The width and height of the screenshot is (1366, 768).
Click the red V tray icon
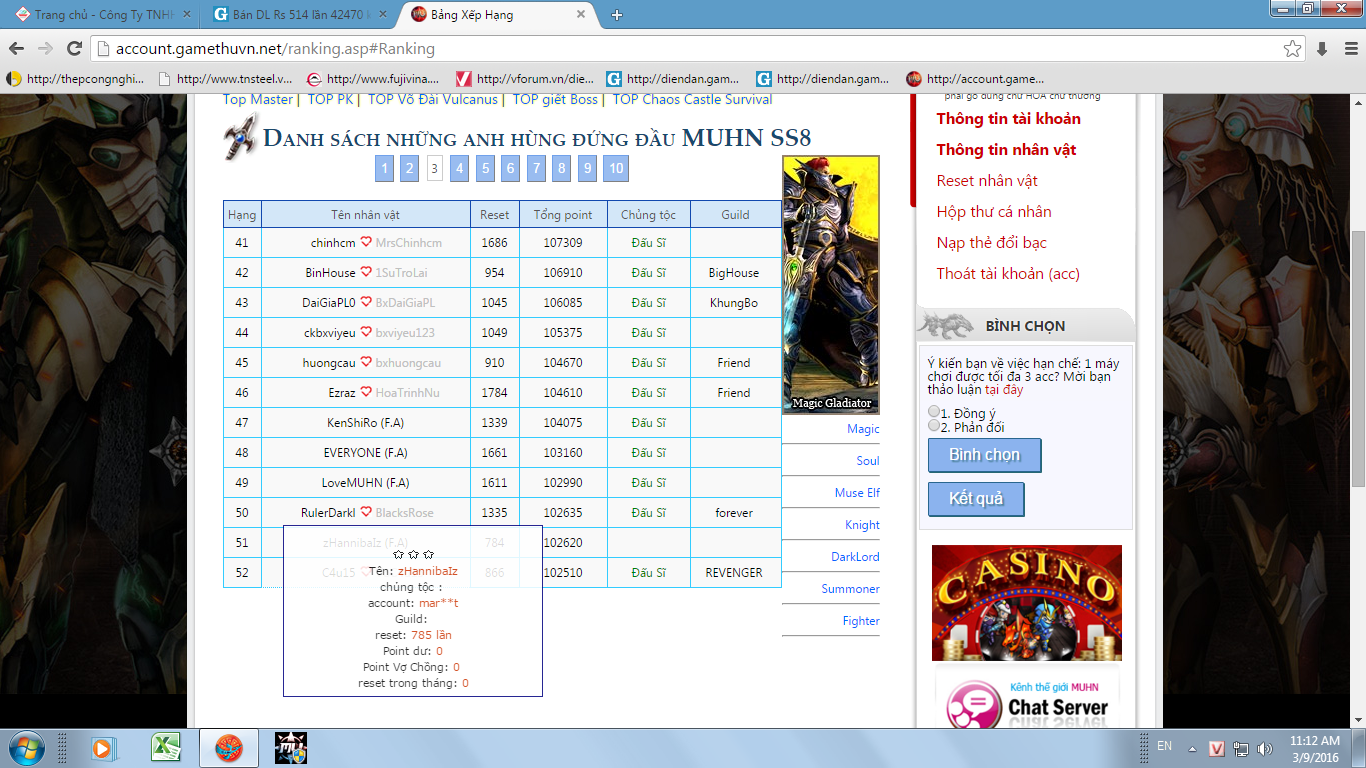point(1217,748)
